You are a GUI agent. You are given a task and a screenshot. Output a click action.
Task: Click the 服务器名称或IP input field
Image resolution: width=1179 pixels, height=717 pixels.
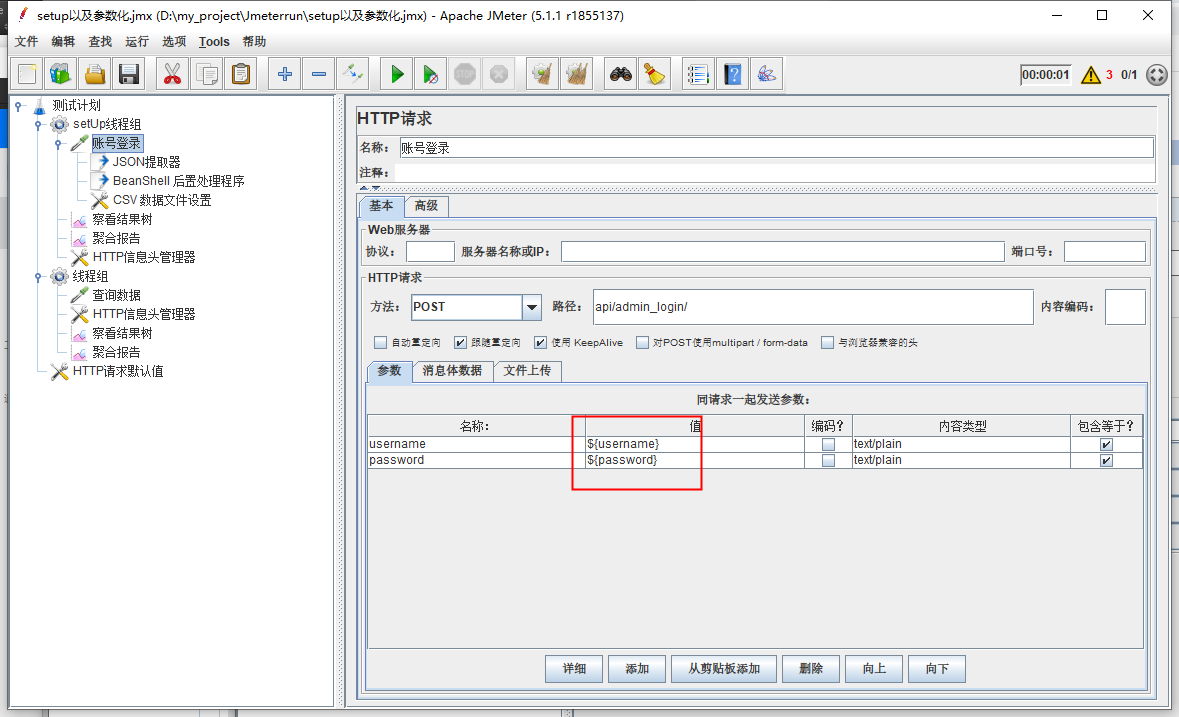pos(783,252)
